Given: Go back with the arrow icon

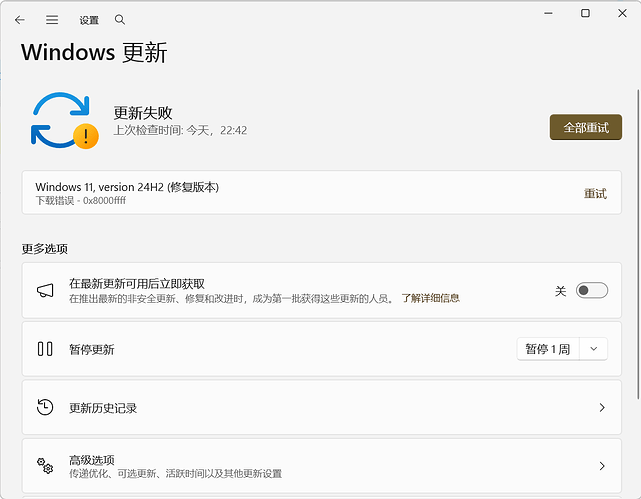Looking at the screenshot, I should coord(20,20).
